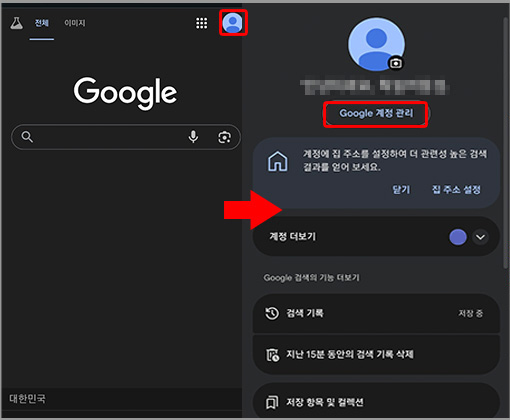Viewport: 510px width, 420px height.
Task: Expand 계정 더보기 with the chevron
Action: click(x=480, y=237)
